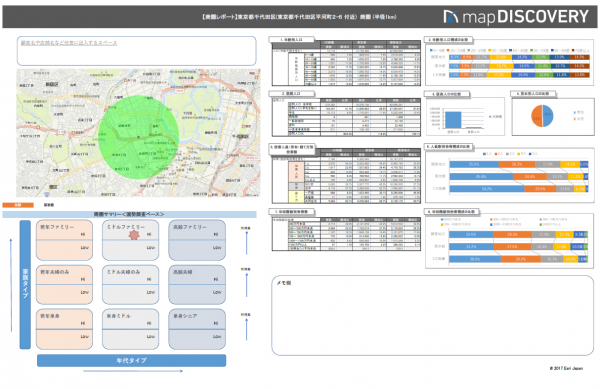Click the green trade-area circle on the map
The height and width of the screenshot is (389, 600).
[139, 137]
